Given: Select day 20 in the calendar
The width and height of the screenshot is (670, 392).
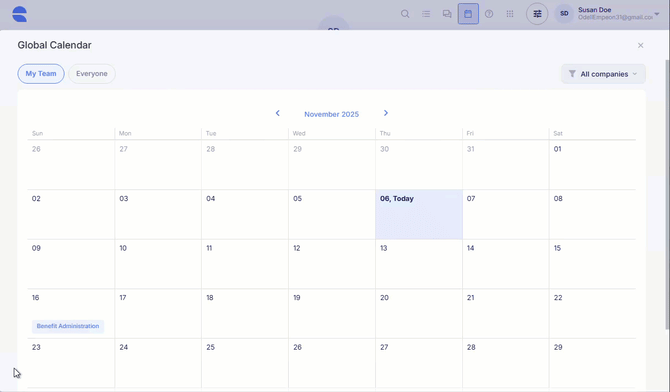Looking at the screenshot, I should [419, 313].
